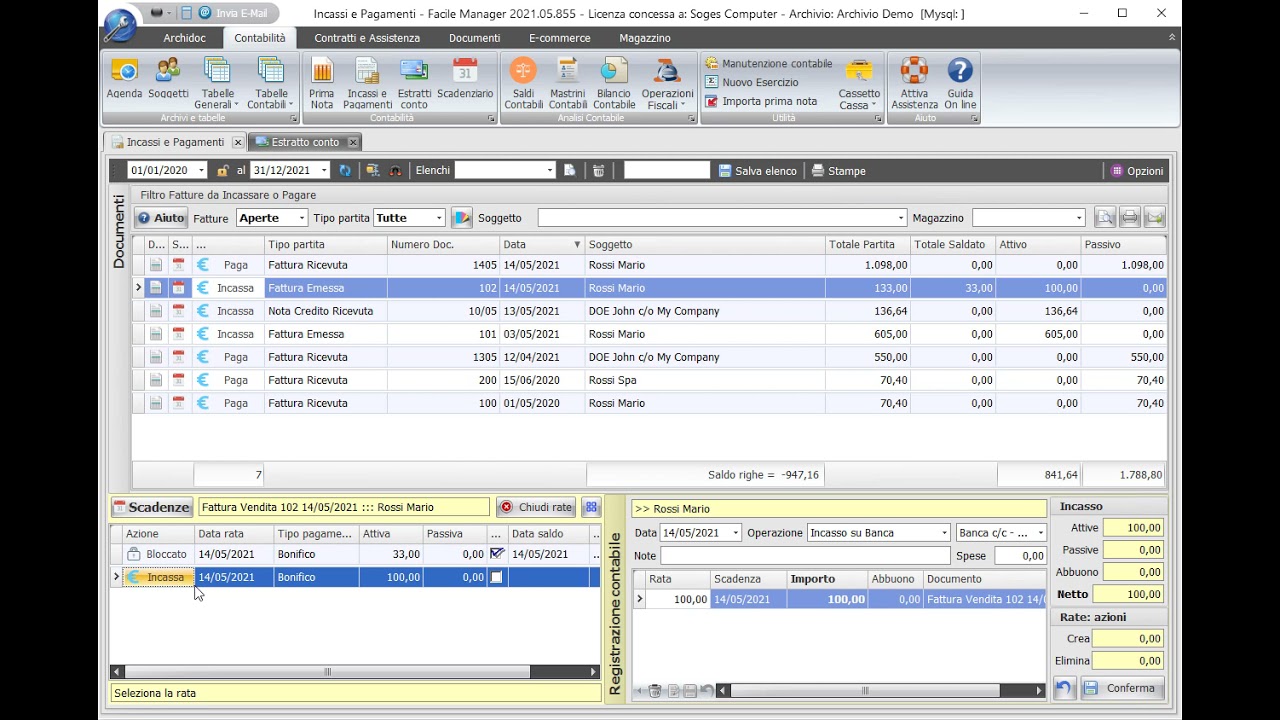The width and height of the screenshot is (1280, 720).
Task: Uncheck the checkbox in Bloccato rate row
Action: (496, 554)
